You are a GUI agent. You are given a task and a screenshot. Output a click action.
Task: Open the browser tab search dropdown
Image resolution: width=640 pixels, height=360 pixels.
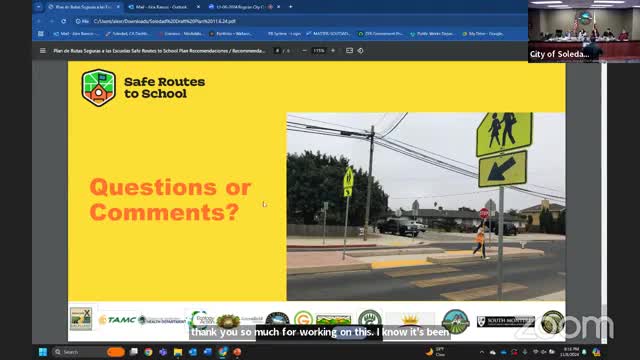(x=38, y=7)
